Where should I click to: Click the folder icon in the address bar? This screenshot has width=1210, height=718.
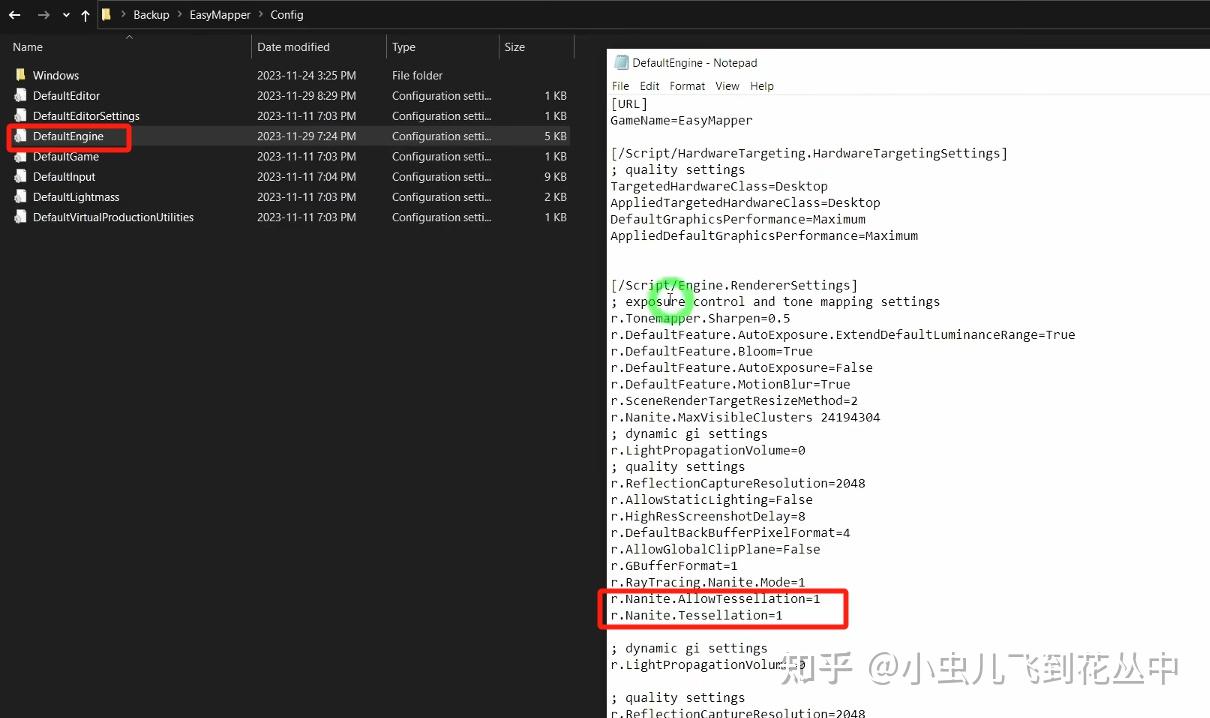[x=107, y=14]
